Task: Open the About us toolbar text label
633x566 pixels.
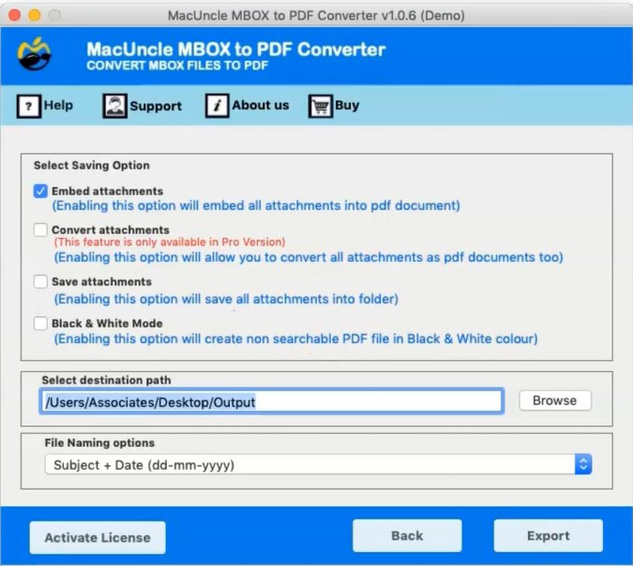Action: pos(260,106)
